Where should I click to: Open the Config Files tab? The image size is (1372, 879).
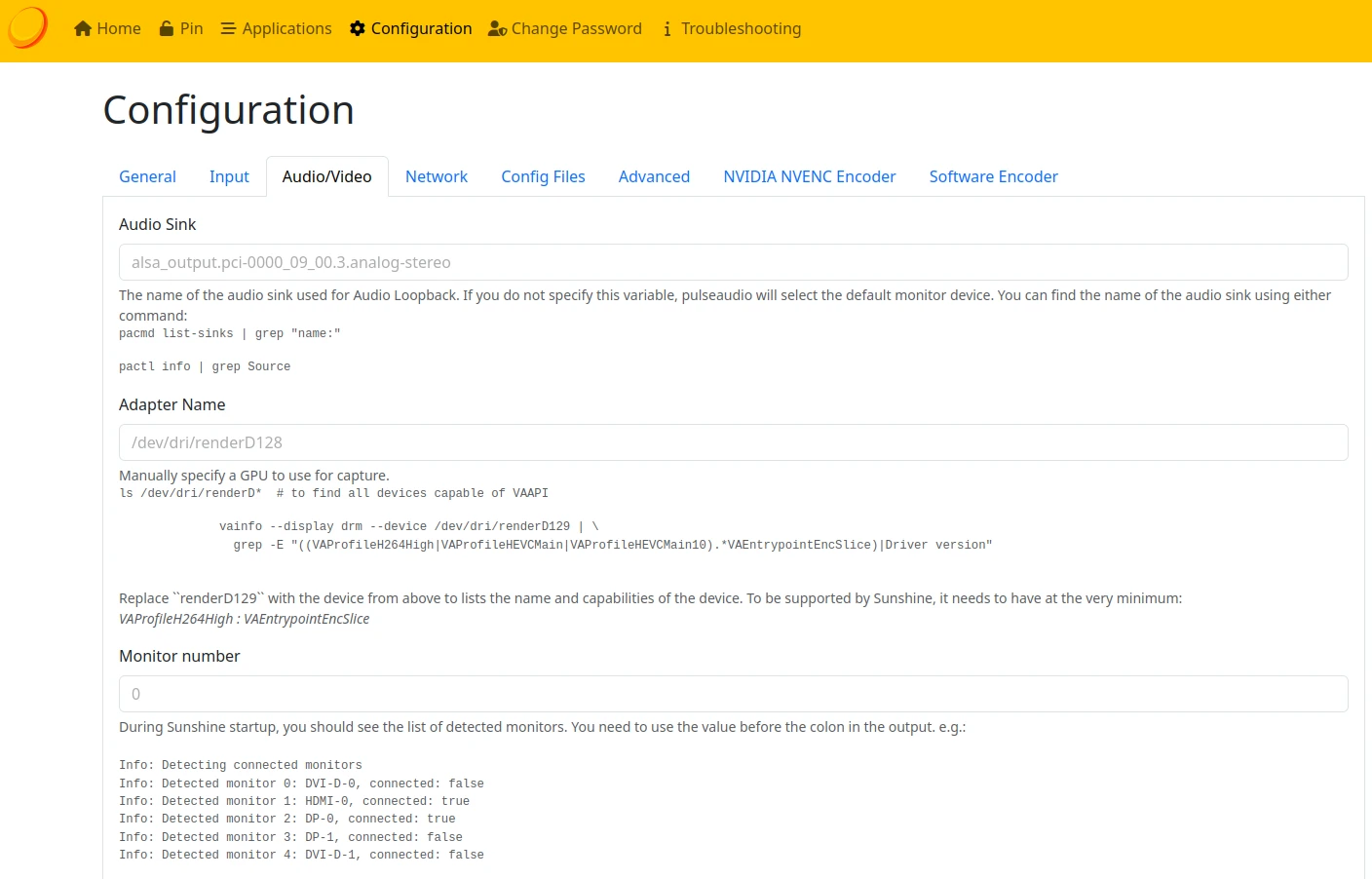coord(543,176)
